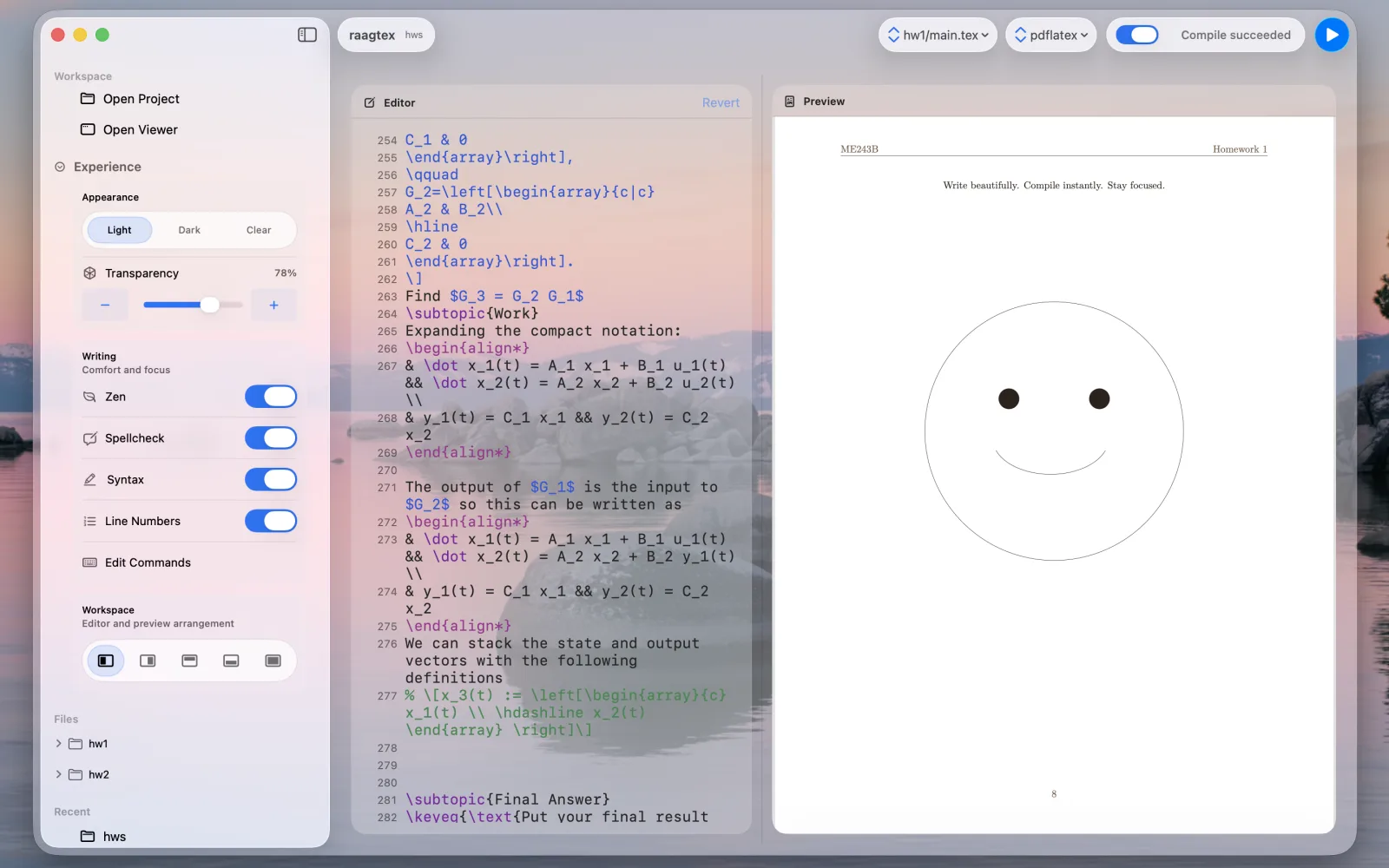Click the raagtex project title pill
1389x868 pixels.
coord(386,35)
